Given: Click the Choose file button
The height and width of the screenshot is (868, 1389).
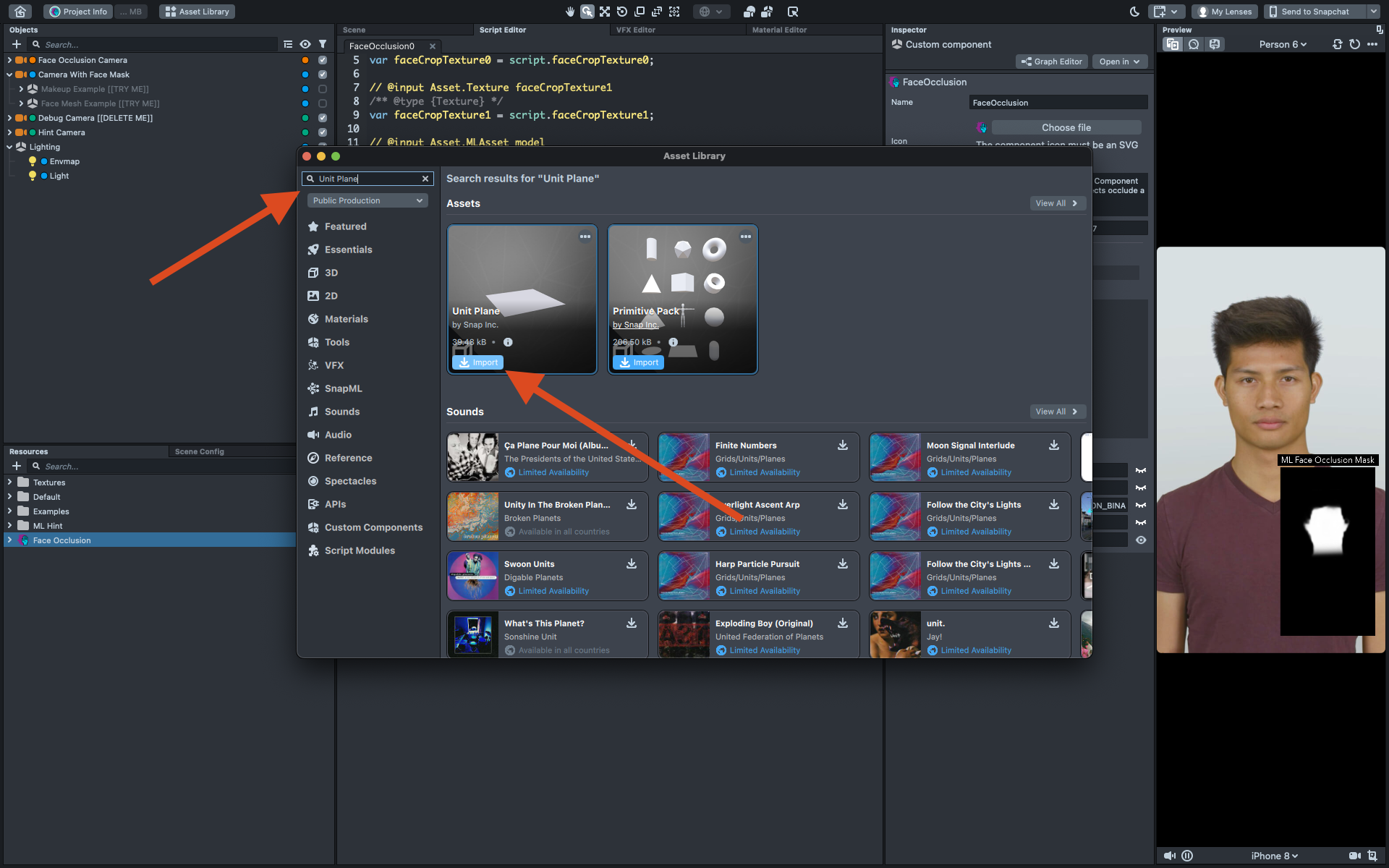Looking at the screenshot, I should click(x=1066, y=127).
